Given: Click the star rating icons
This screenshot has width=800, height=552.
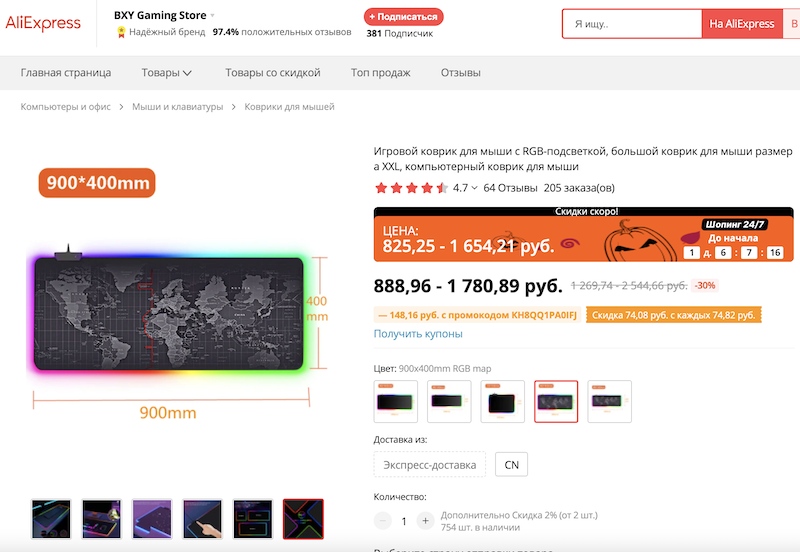Looking at the screenshot, I should tap(411, 188).
